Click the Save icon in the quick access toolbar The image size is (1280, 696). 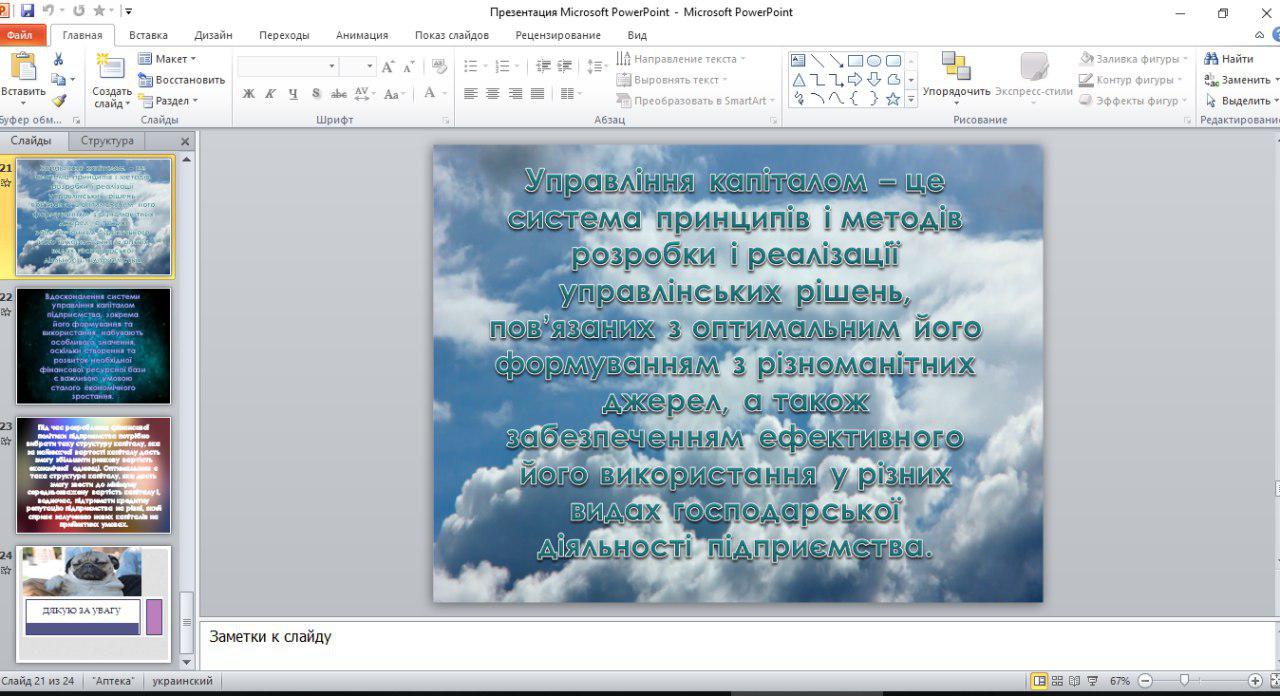(x=27, y=11)
